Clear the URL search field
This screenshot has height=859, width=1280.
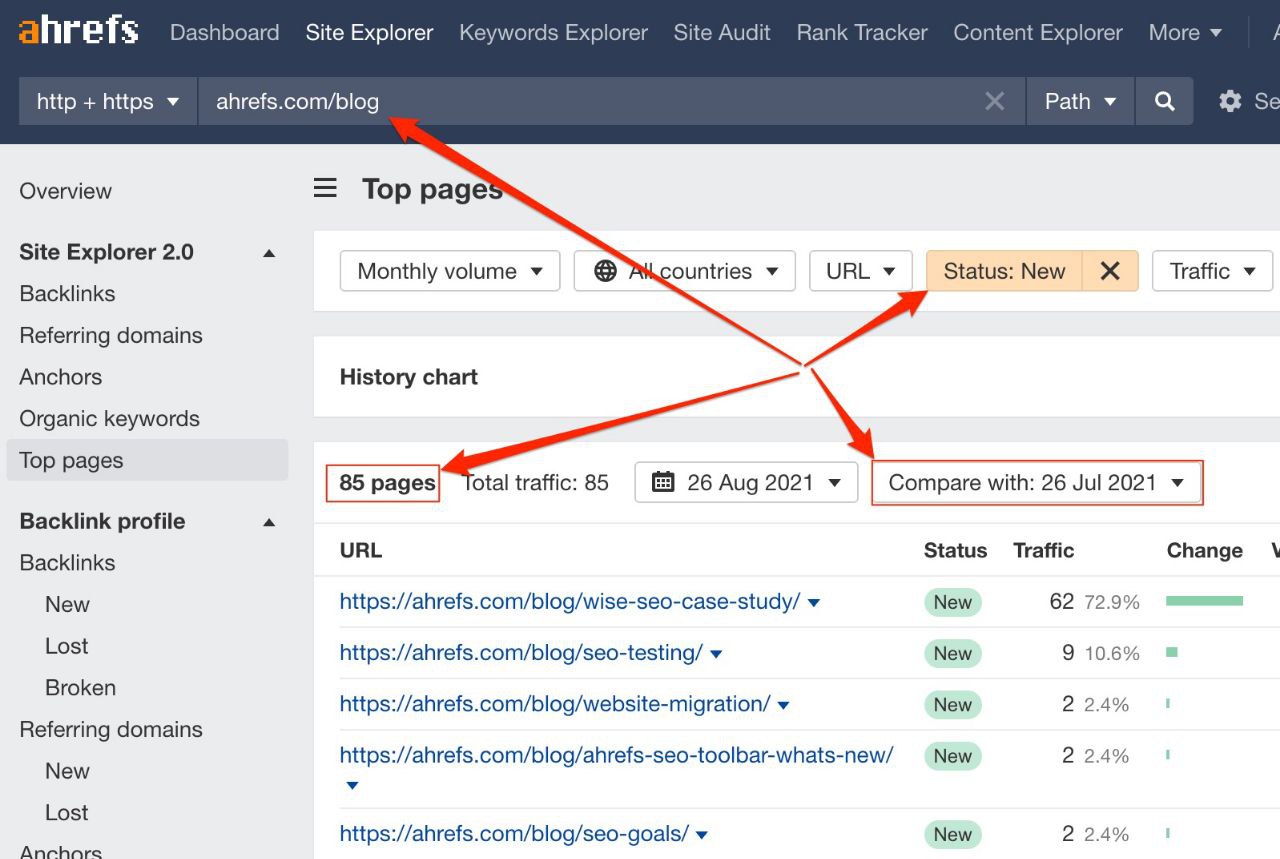[994, 101]
